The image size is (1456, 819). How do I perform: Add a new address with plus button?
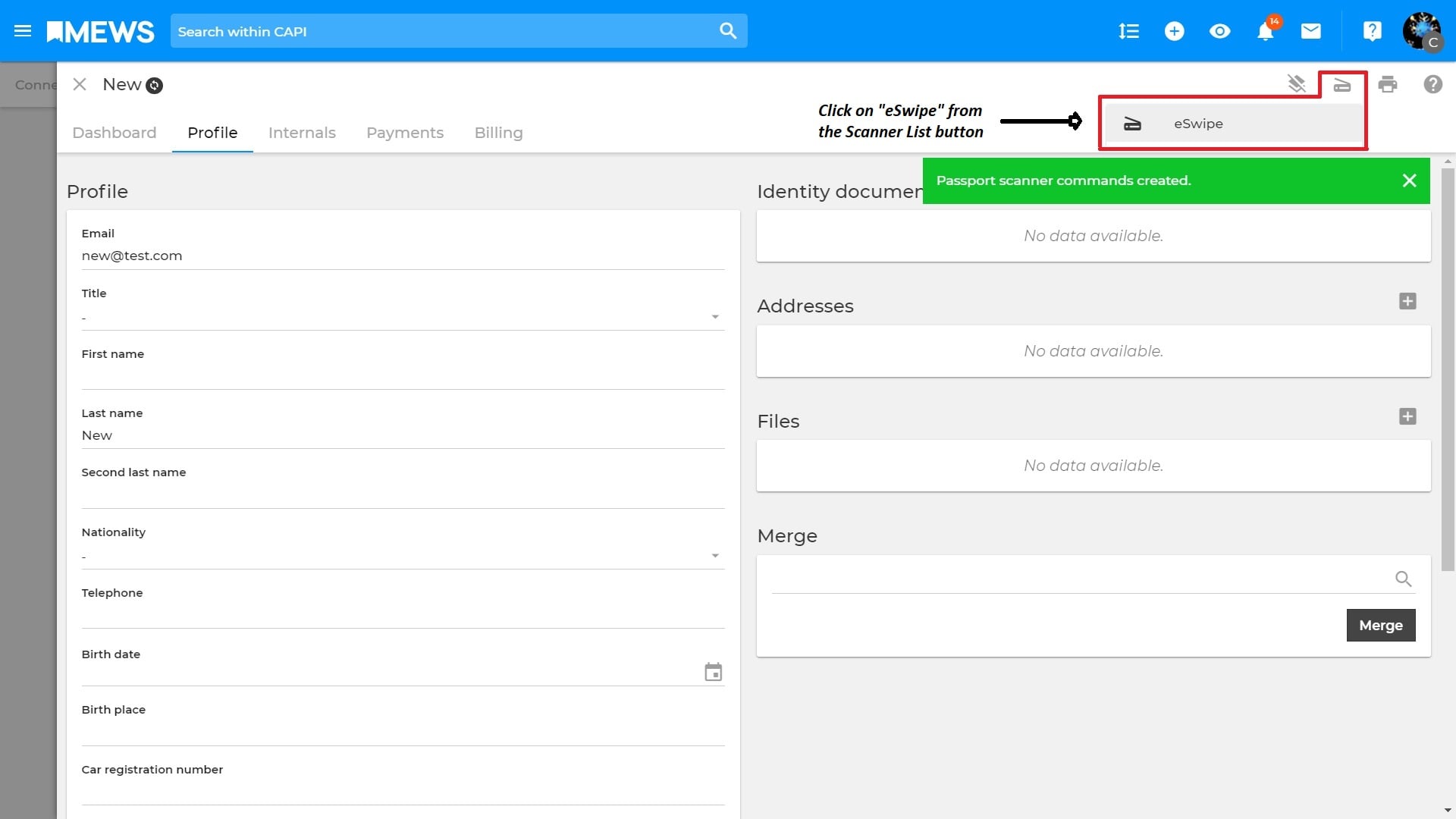click(x=1407, y=301)
